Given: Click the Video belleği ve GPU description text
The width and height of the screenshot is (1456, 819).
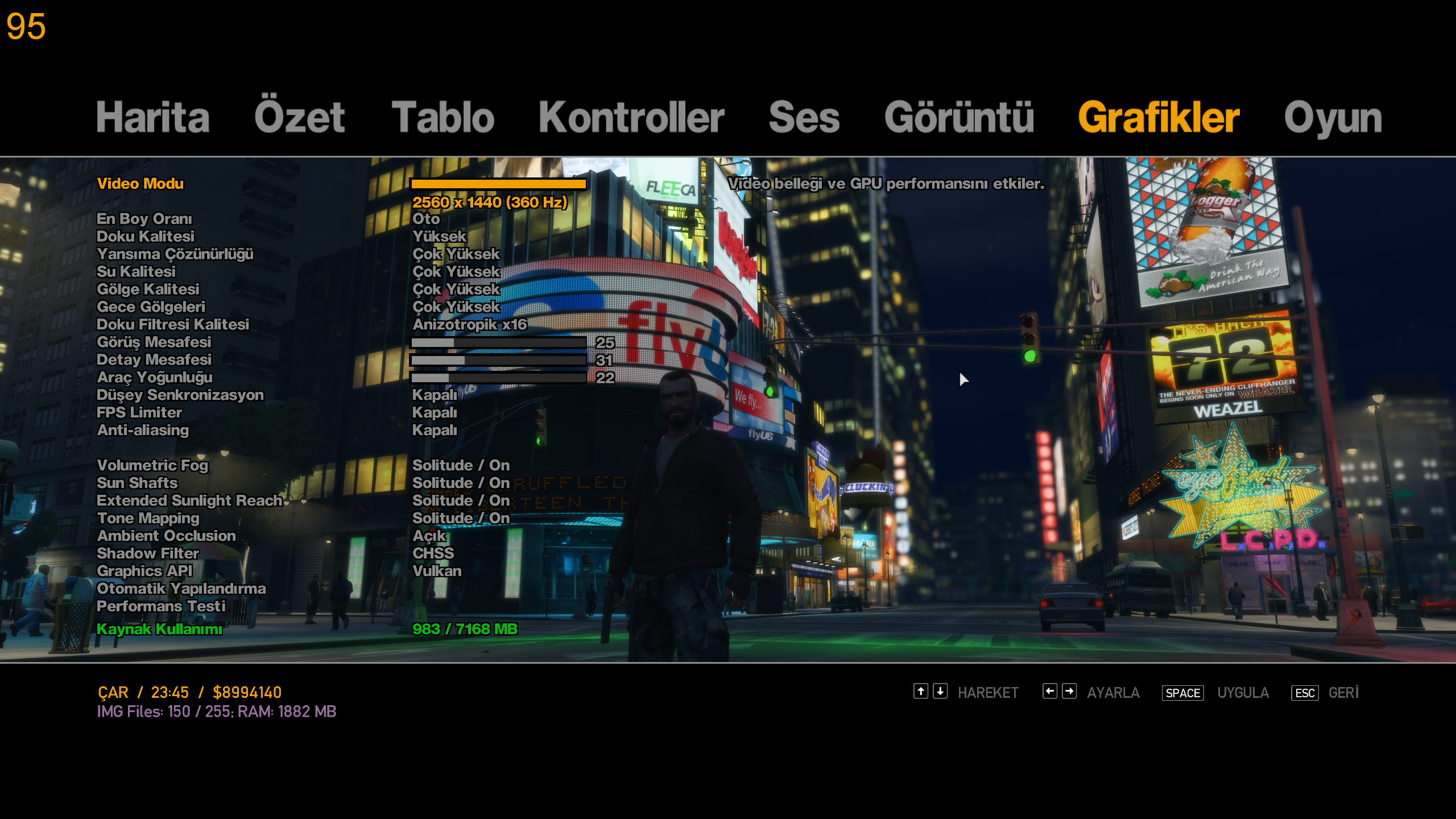Looking at the screenshot, I should coord(886,184).
